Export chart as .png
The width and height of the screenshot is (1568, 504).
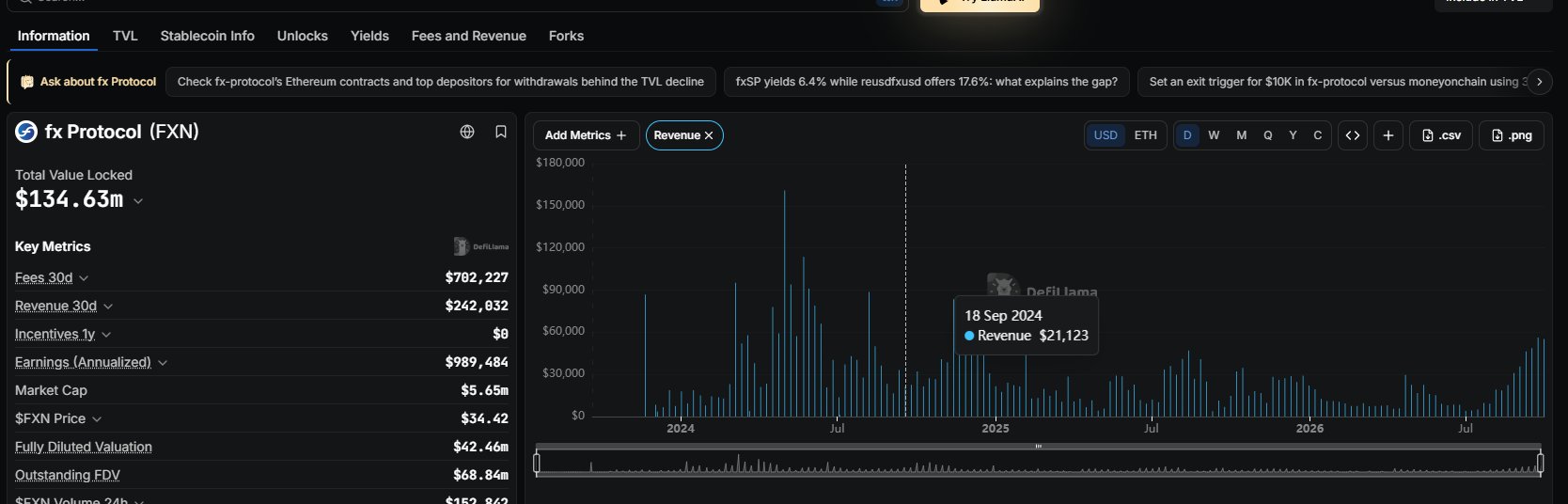(1512, 135)
